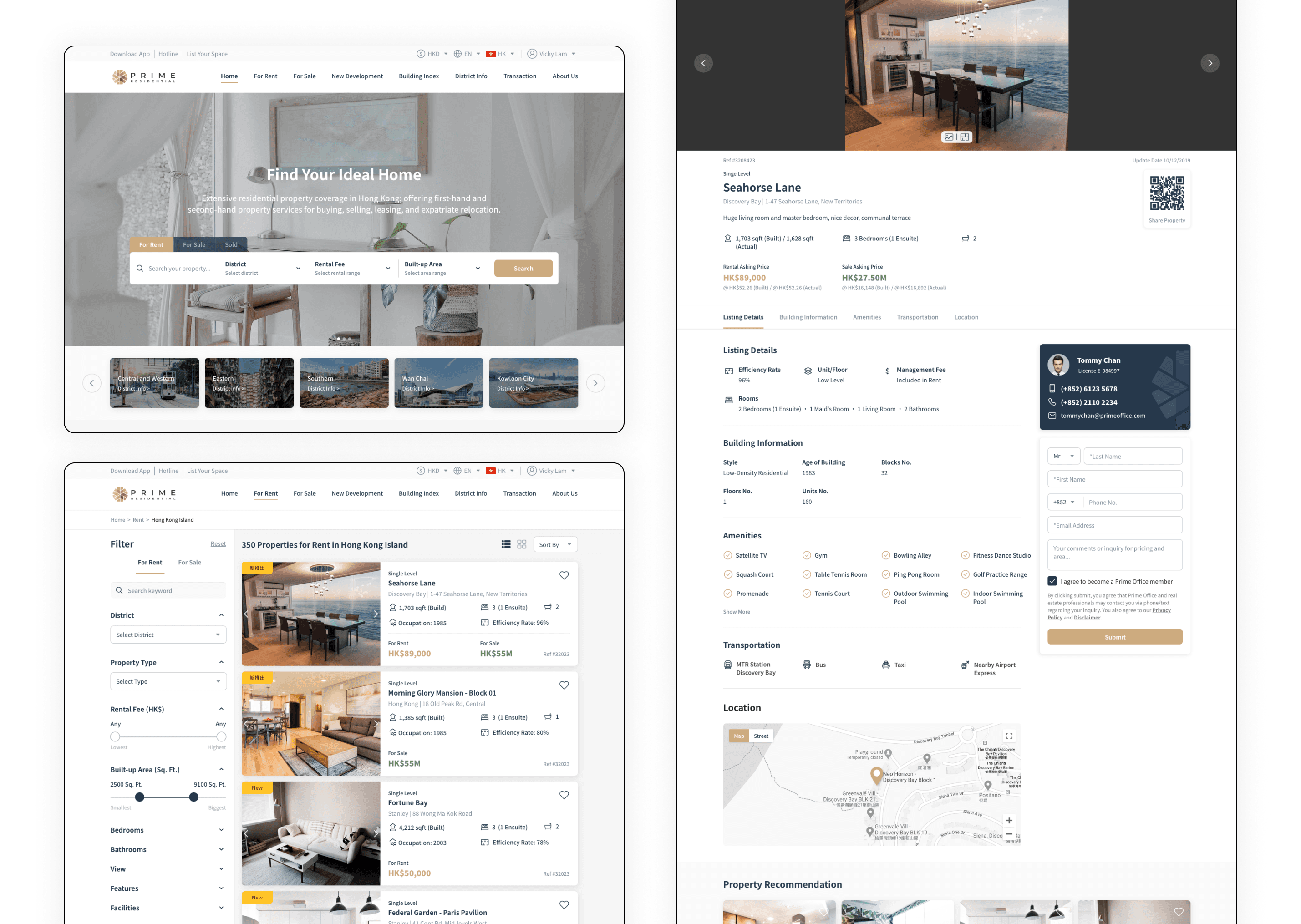
Task: Click the orange map pin marker
Action: click(876, 776)
